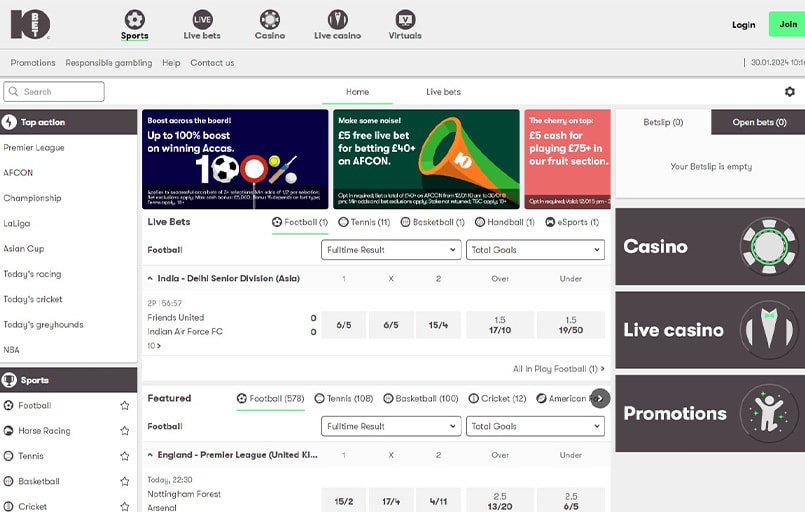
Task: Open the Live casino tuxedo icon in header
Action: pyautogui.click(x=337, y=20)
